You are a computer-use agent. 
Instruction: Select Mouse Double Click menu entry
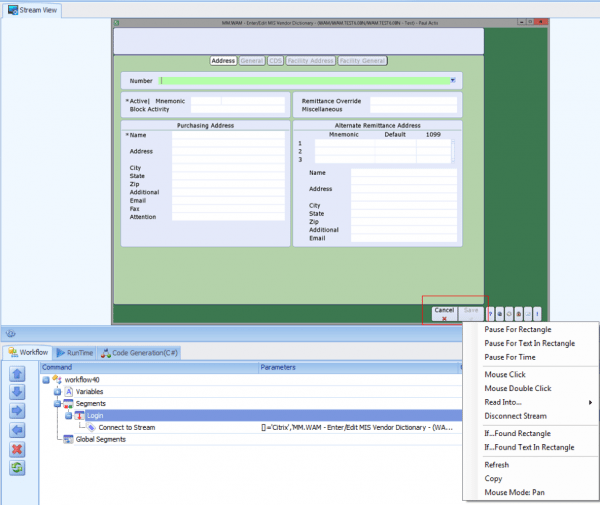518,388
